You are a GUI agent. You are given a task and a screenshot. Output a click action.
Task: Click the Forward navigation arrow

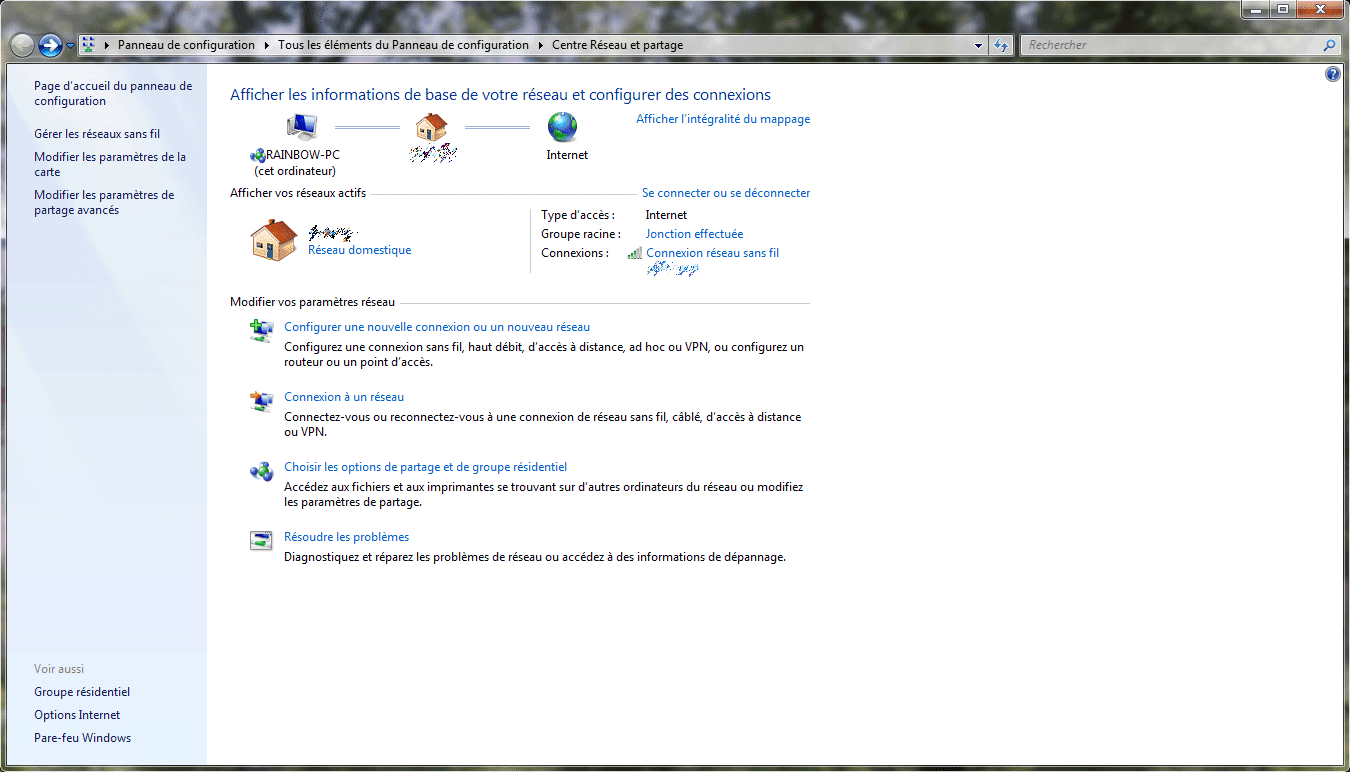(51, 45)
